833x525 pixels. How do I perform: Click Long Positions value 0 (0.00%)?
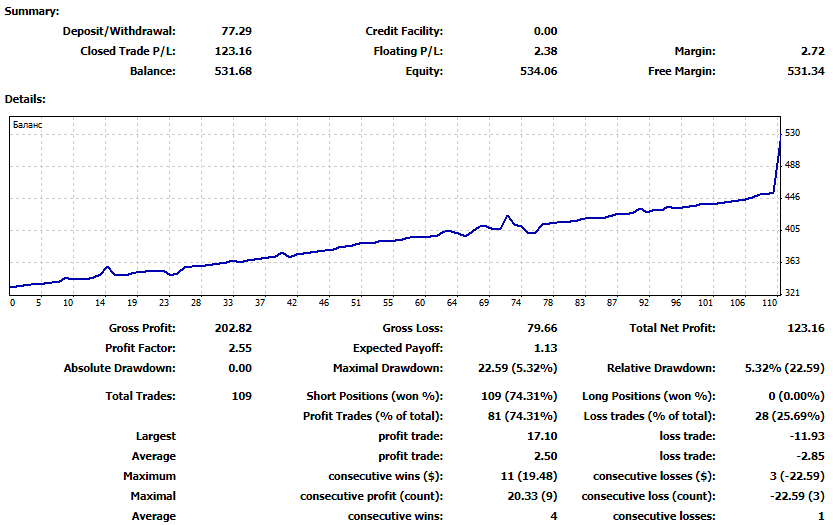(796, 396)
